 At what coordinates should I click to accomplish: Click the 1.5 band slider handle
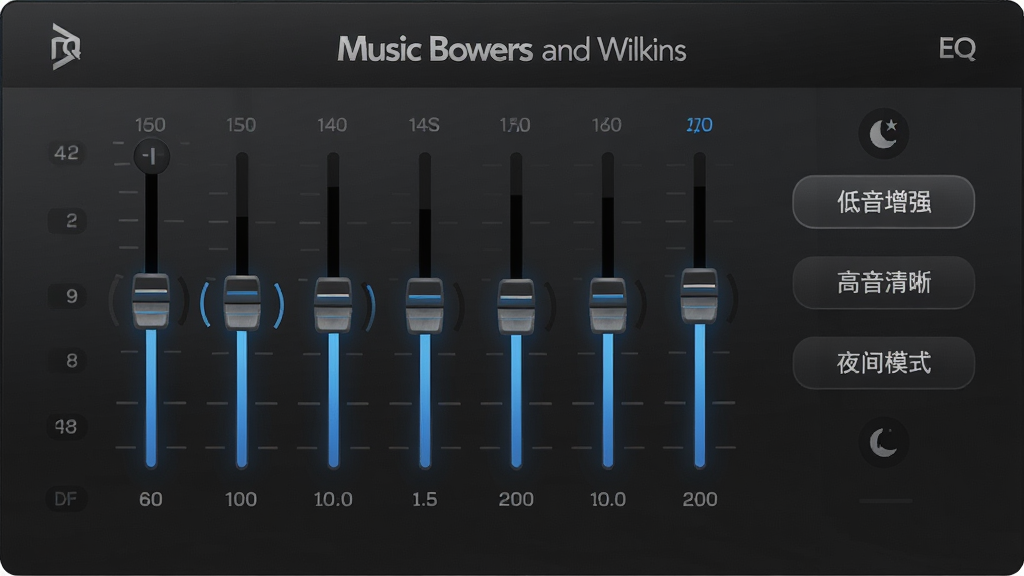[424, 306]
